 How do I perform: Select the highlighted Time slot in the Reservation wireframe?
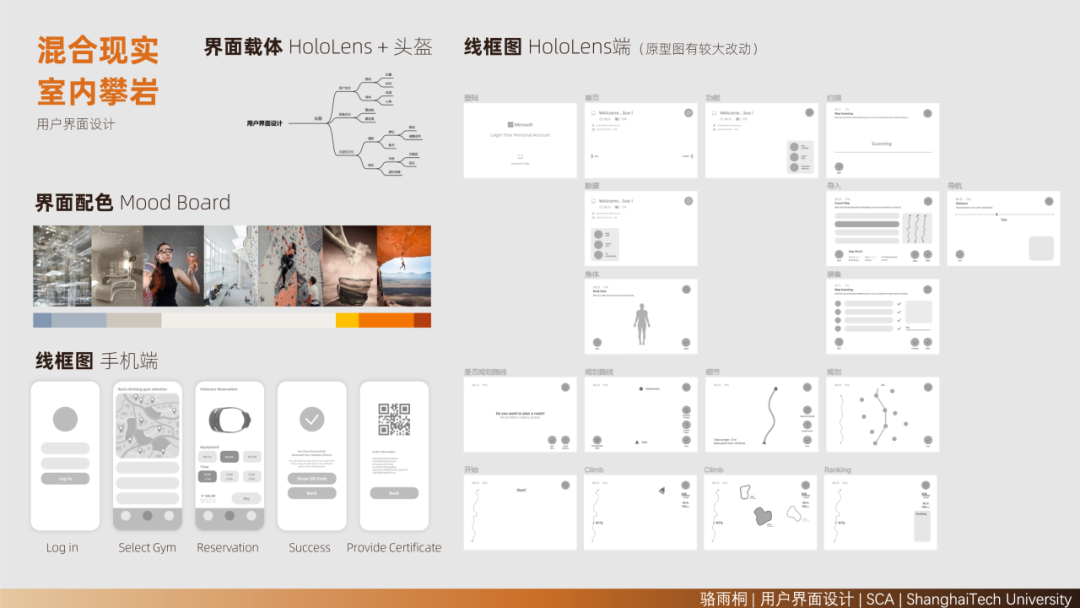point(207,476)
